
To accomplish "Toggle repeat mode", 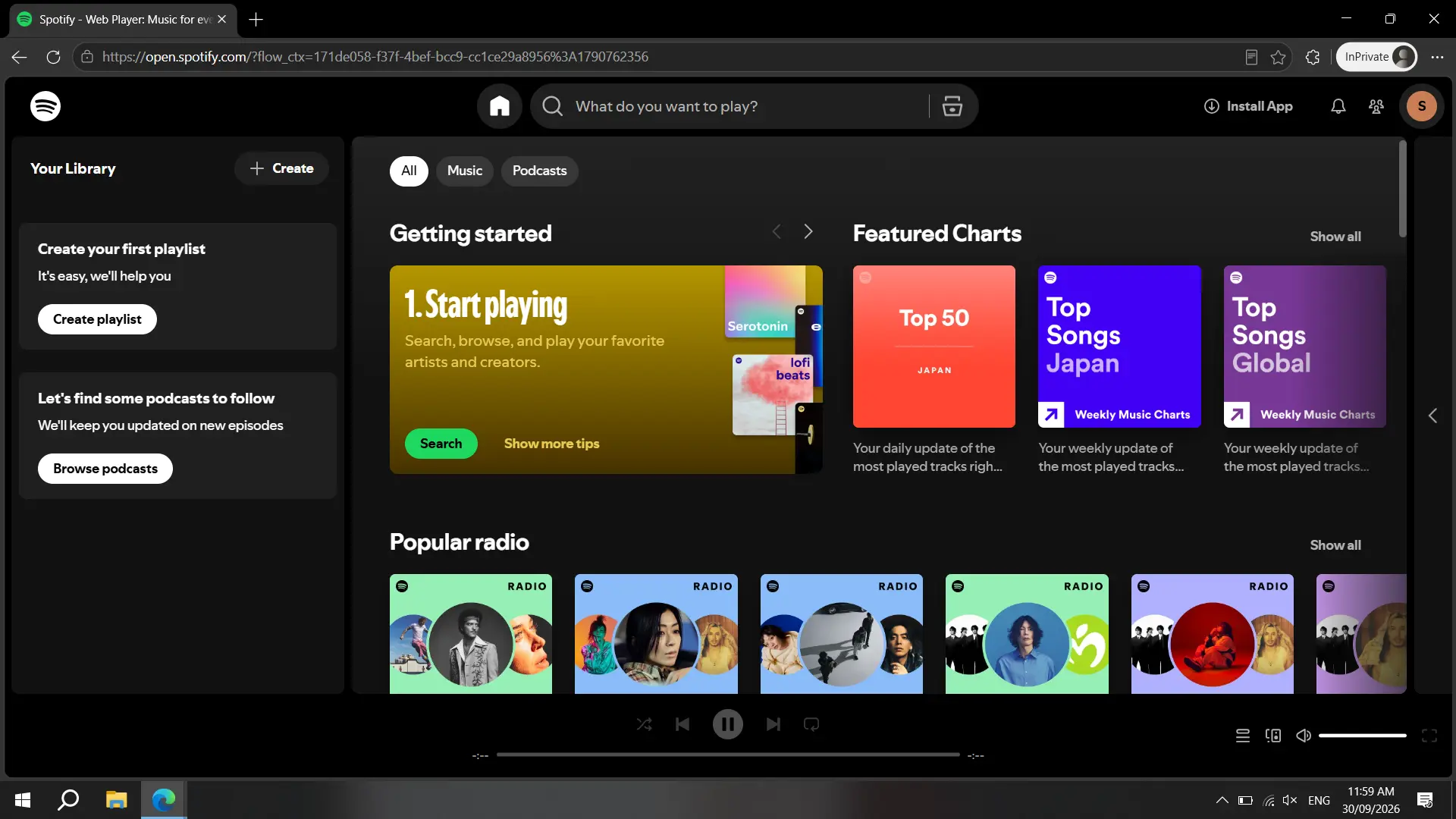I will pyautogui.click(x=811, y=724).
